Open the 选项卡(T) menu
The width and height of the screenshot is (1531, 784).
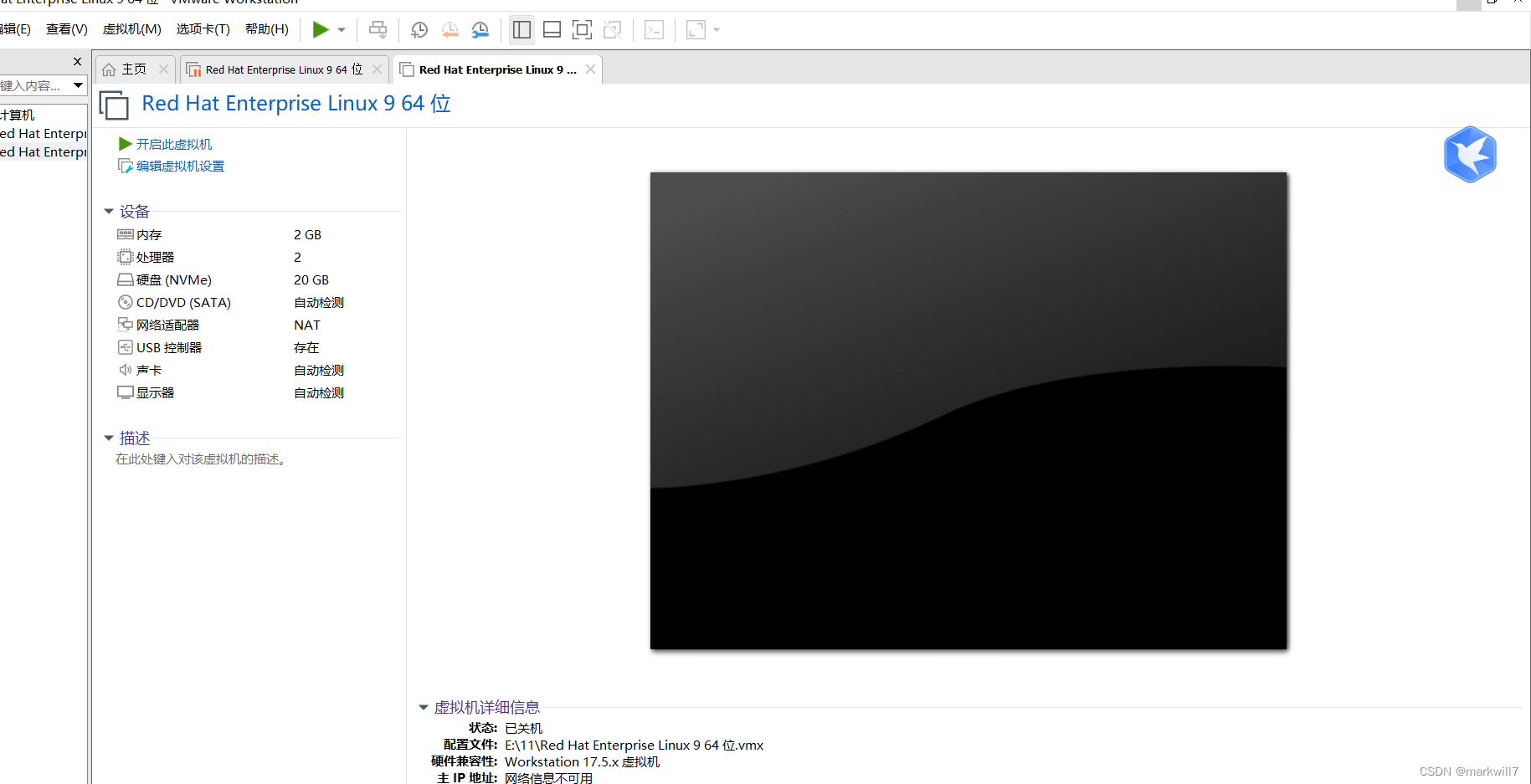click(x=203, y=29)
